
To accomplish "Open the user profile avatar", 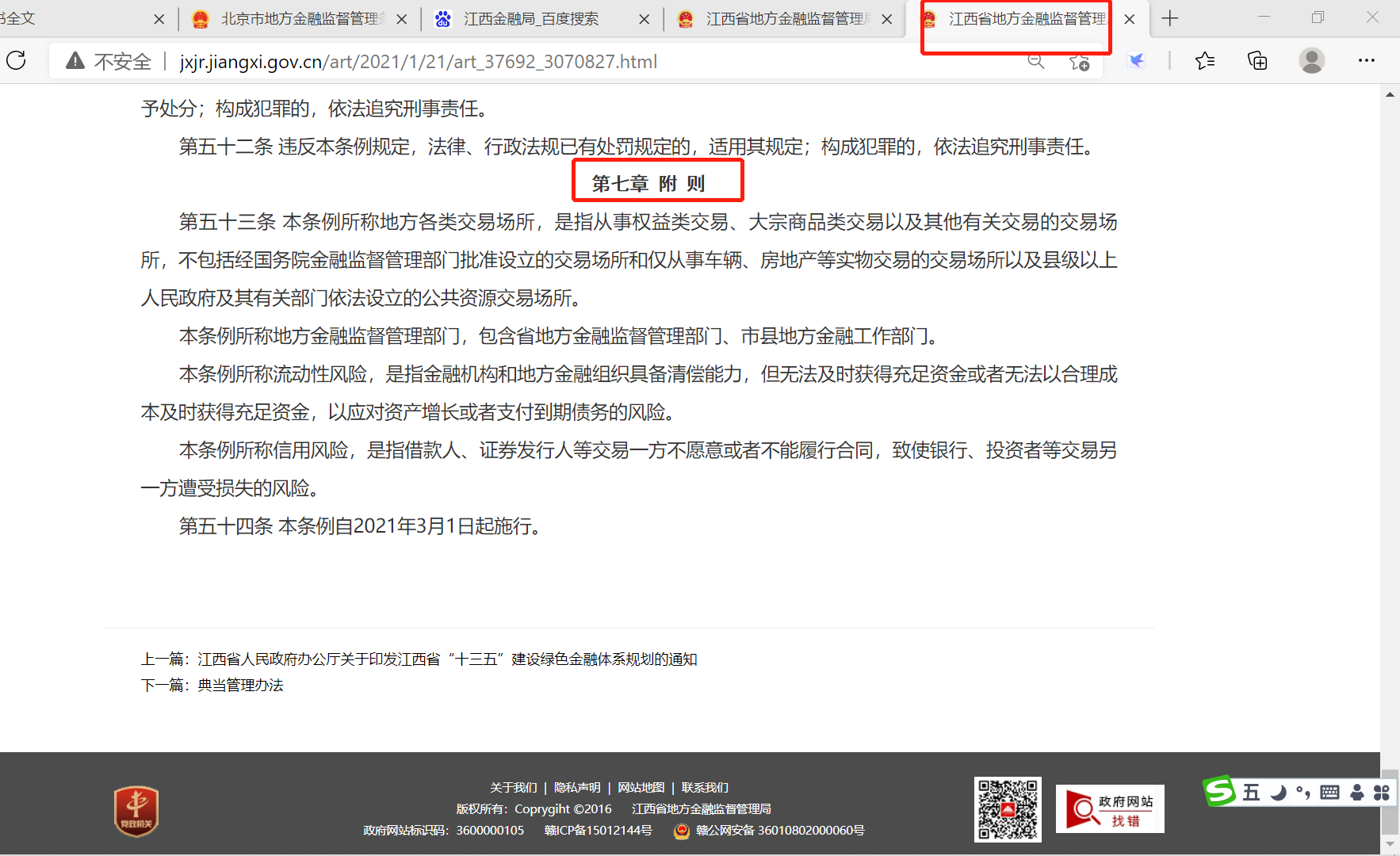I will pyautogui.click(x=1311, y=61).
